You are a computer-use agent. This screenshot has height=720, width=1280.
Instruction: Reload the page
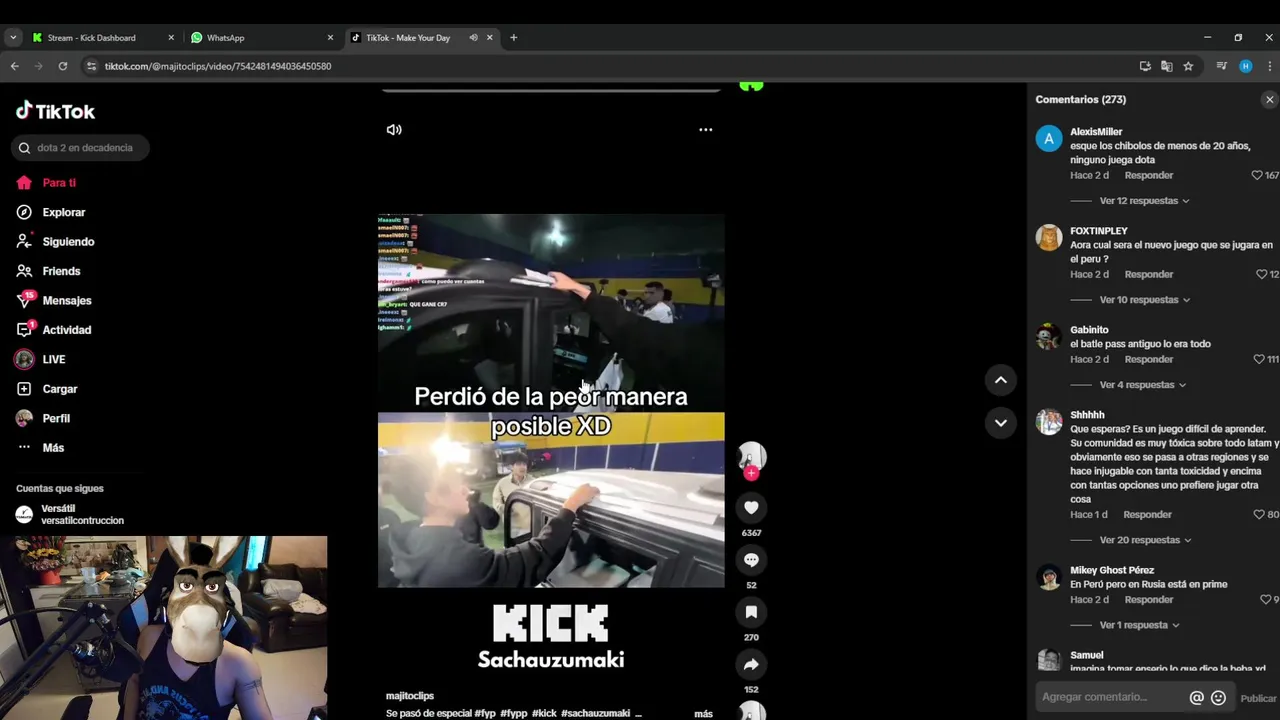click(x=62, y=66)
